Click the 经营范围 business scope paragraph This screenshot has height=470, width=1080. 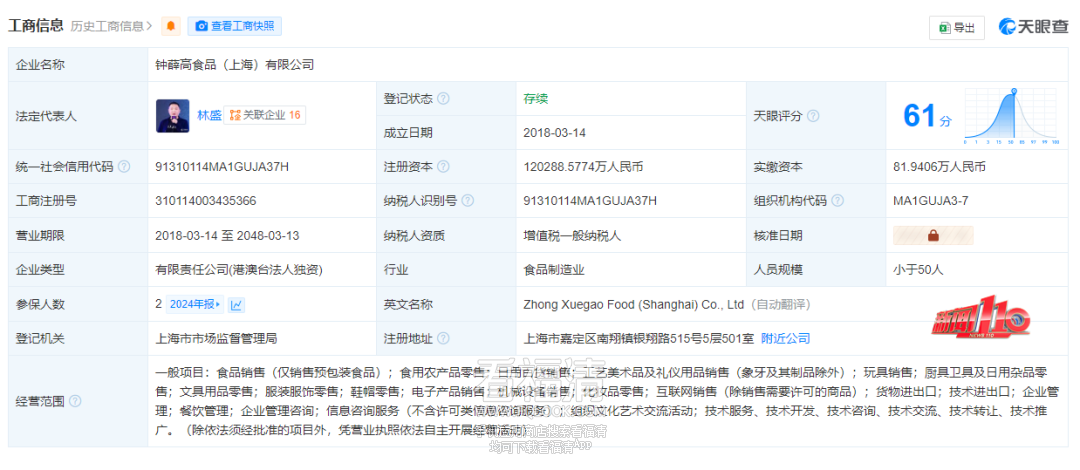coord(605,402)
